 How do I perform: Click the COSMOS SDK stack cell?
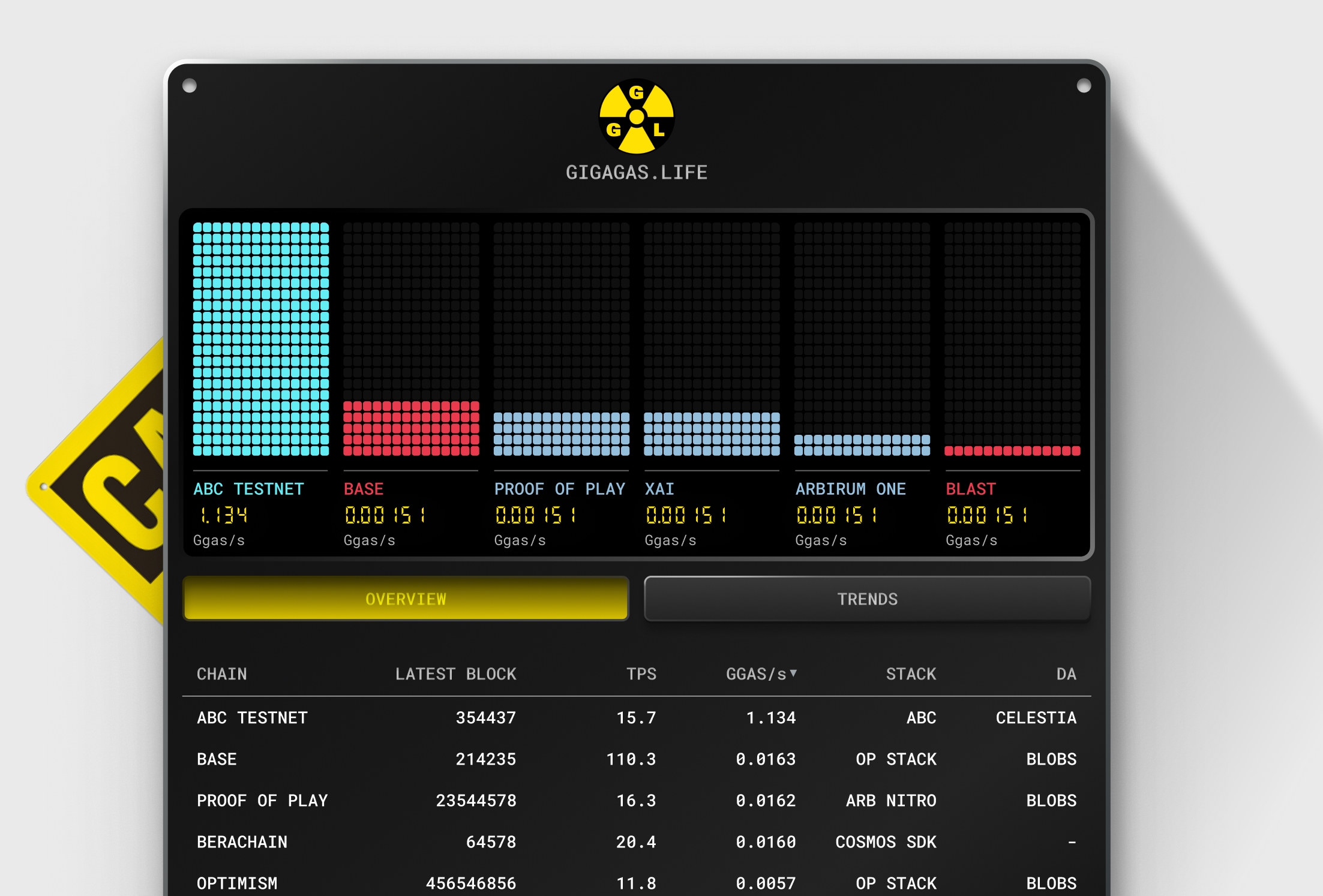point(886,841)
